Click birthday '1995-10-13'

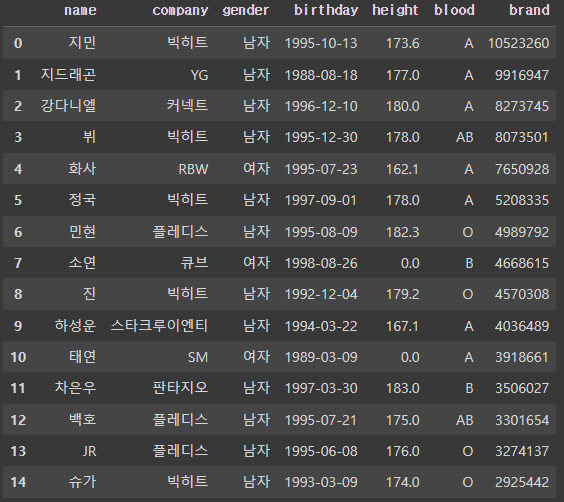pyautogui.click(x=321, y=44)
